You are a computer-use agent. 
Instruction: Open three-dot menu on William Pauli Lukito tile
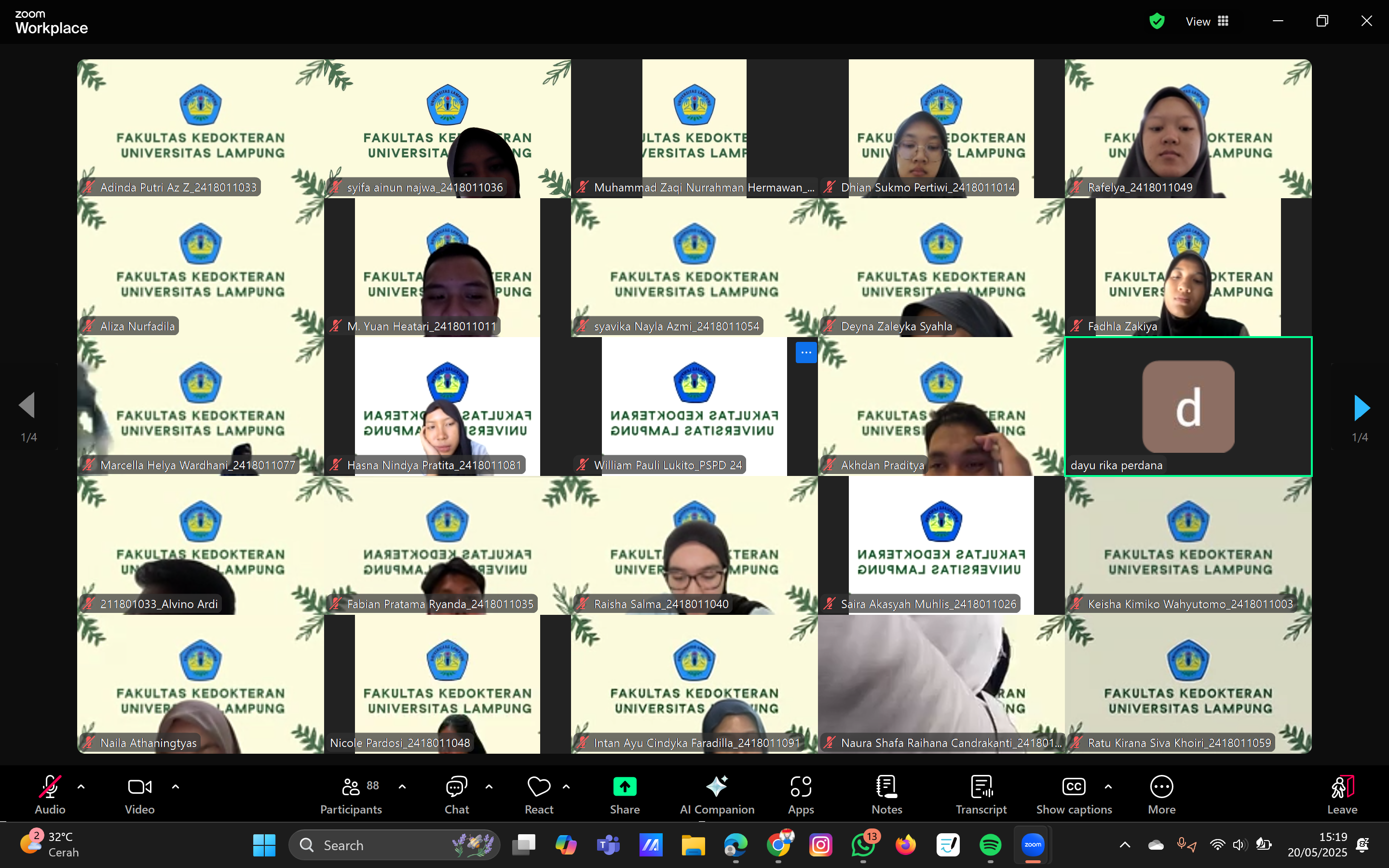coord(806,353)
